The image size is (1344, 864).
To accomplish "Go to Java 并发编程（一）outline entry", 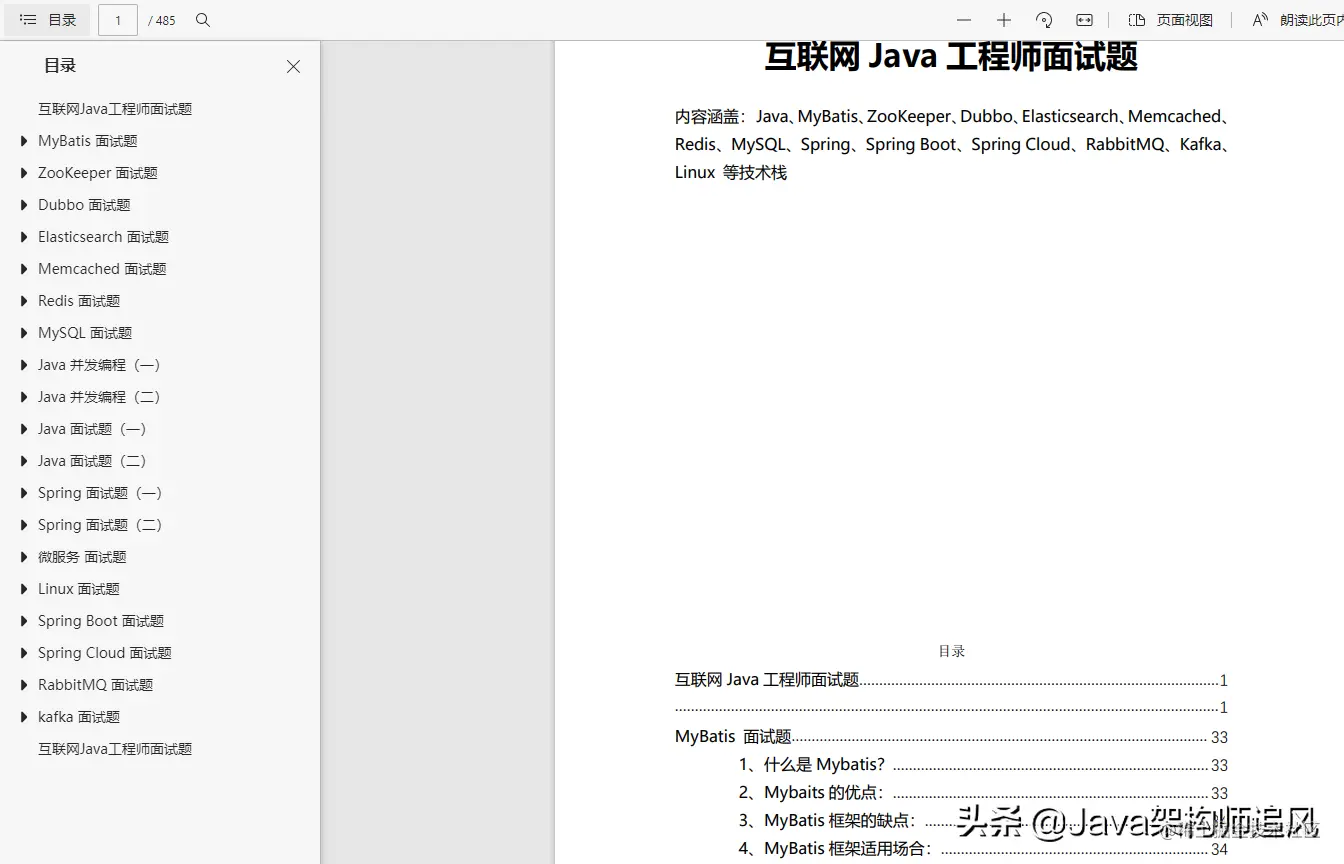I will click(x=99, y=365).
